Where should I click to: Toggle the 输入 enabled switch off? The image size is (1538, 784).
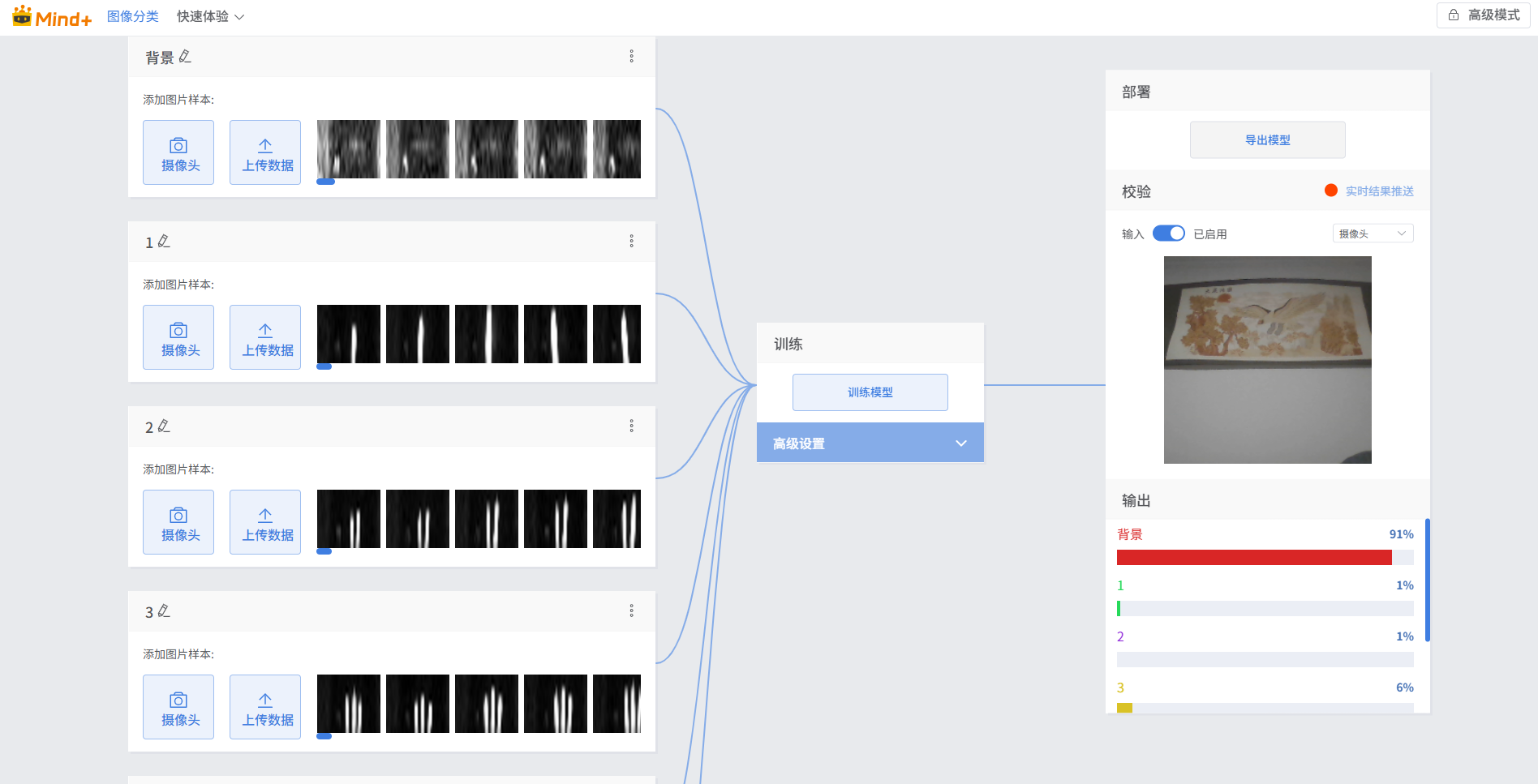coord(1168,233)
